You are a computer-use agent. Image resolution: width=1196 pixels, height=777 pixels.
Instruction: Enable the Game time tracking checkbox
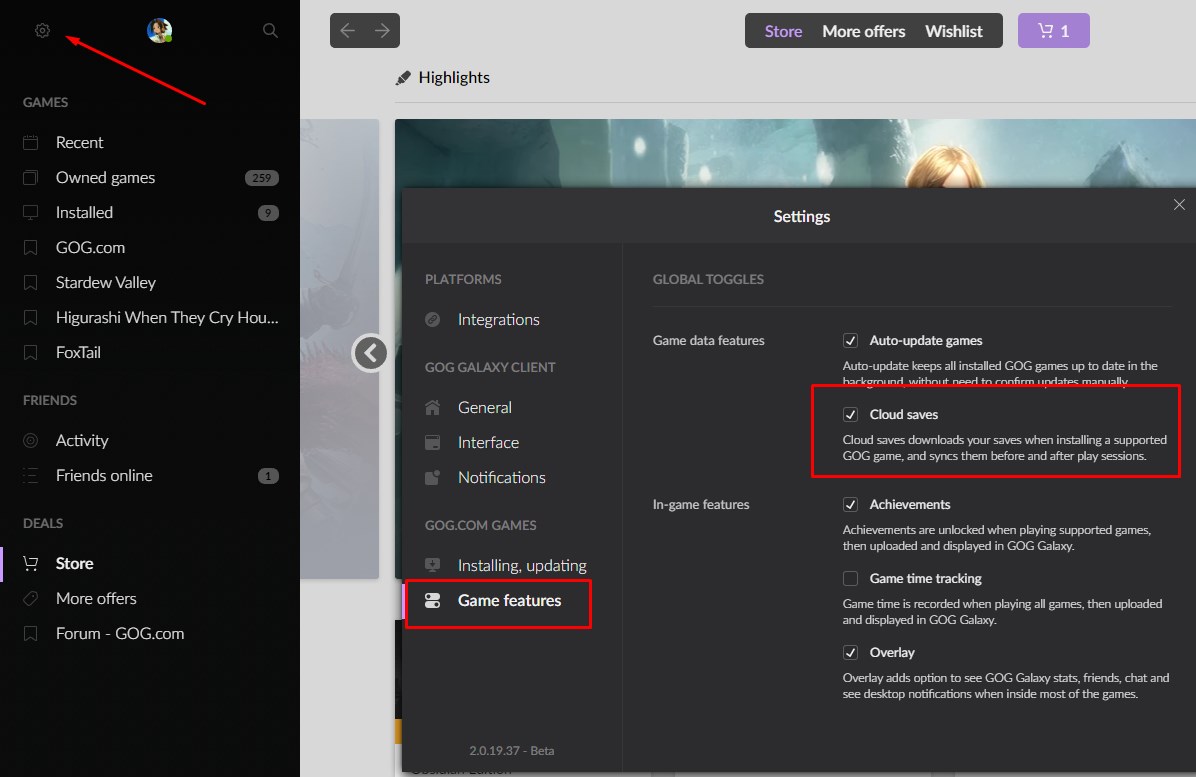point(850,578)
